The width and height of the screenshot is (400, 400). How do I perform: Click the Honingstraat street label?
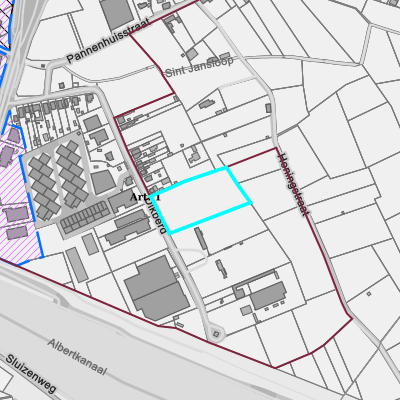click(293, 185)
